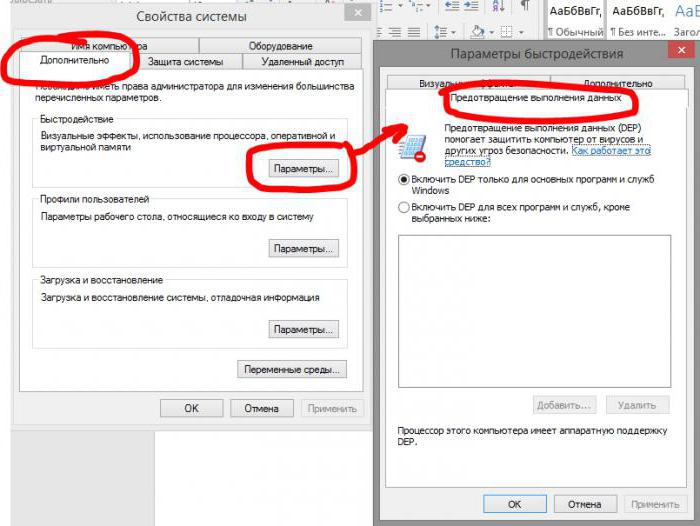Decrease indent in Word ribbon

453,5
